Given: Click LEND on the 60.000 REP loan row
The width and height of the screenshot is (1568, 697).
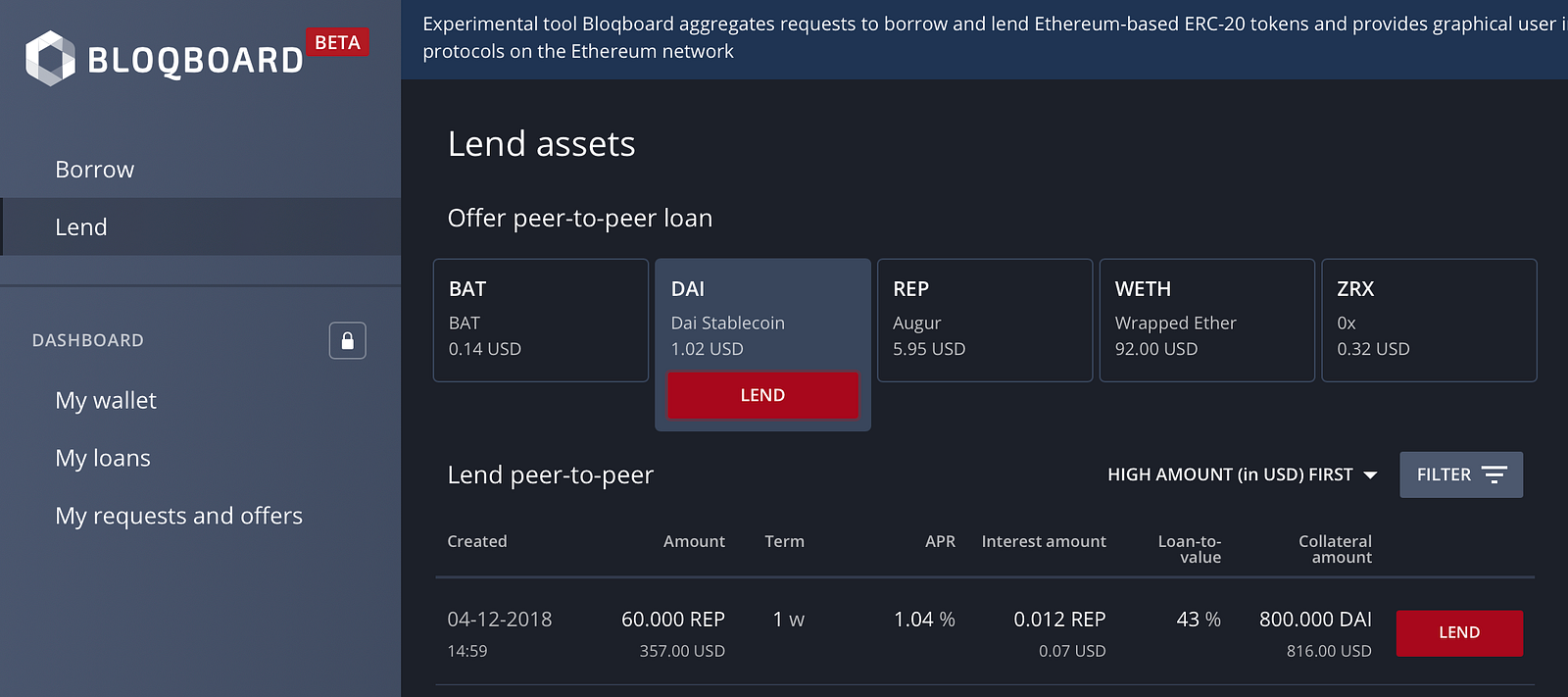Looking at the screenshot, I should 1458,633.
